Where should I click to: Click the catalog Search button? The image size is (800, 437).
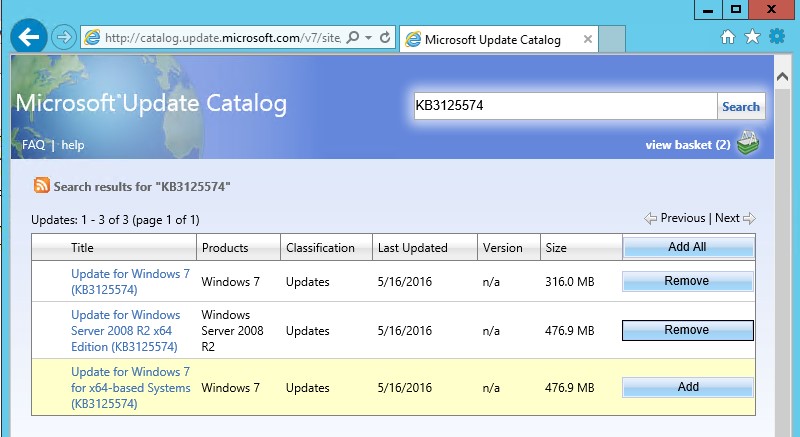click(x=741, y=106)
